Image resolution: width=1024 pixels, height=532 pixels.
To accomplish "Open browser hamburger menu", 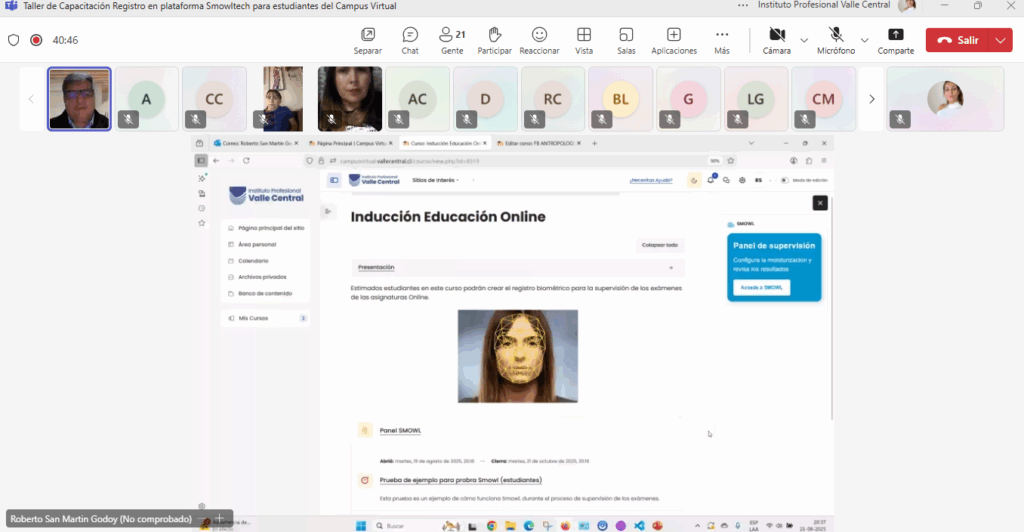I will click(824, 161).
